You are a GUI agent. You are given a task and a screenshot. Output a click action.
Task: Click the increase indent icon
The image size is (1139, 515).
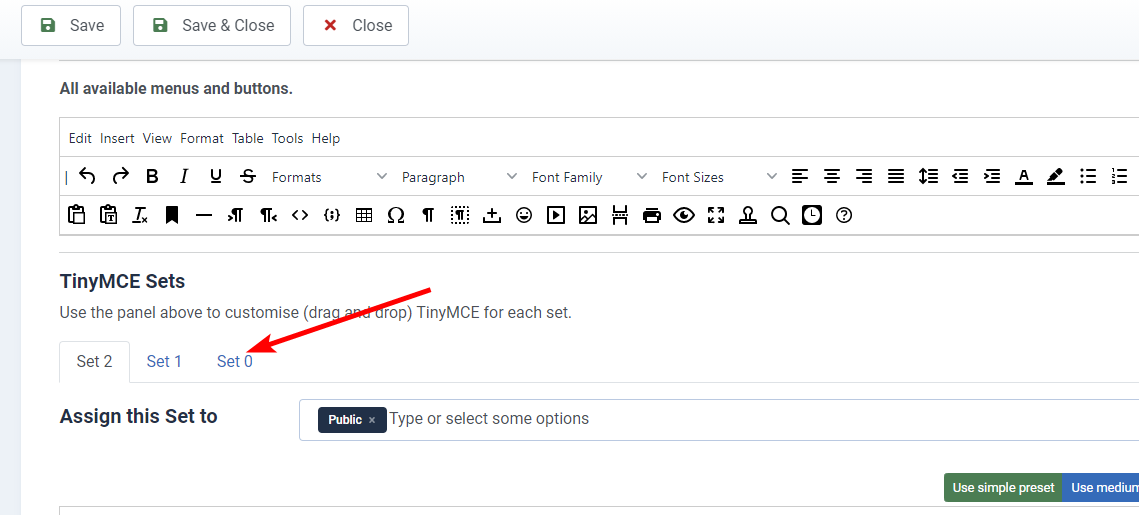tap(992, 177)
